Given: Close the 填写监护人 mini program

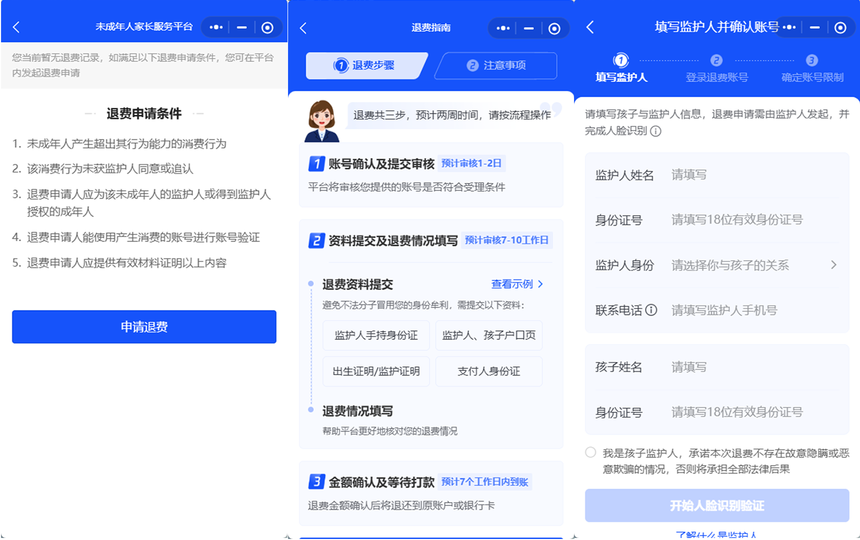Looking at the screenshot, I should [840, 27].
